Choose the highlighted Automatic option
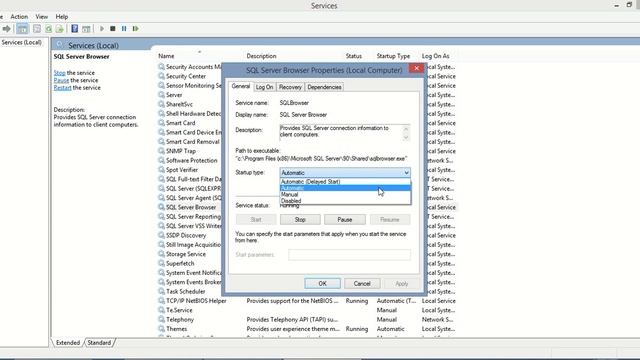Image resolution: width=640 pixels, height=360 pixels. tap(345, 188)
